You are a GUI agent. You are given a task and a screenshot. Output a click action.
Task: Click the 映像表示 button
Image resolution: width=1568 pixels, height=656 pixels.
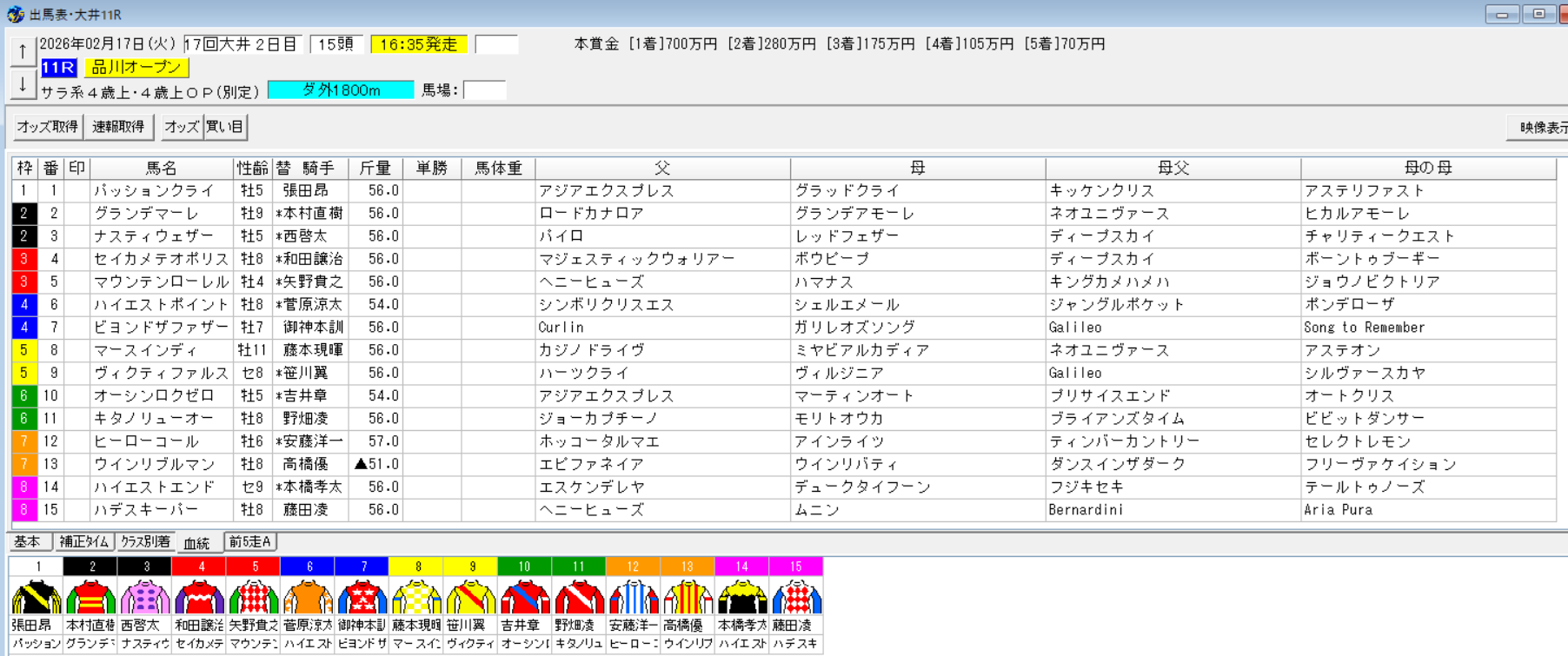(1541, 128)
